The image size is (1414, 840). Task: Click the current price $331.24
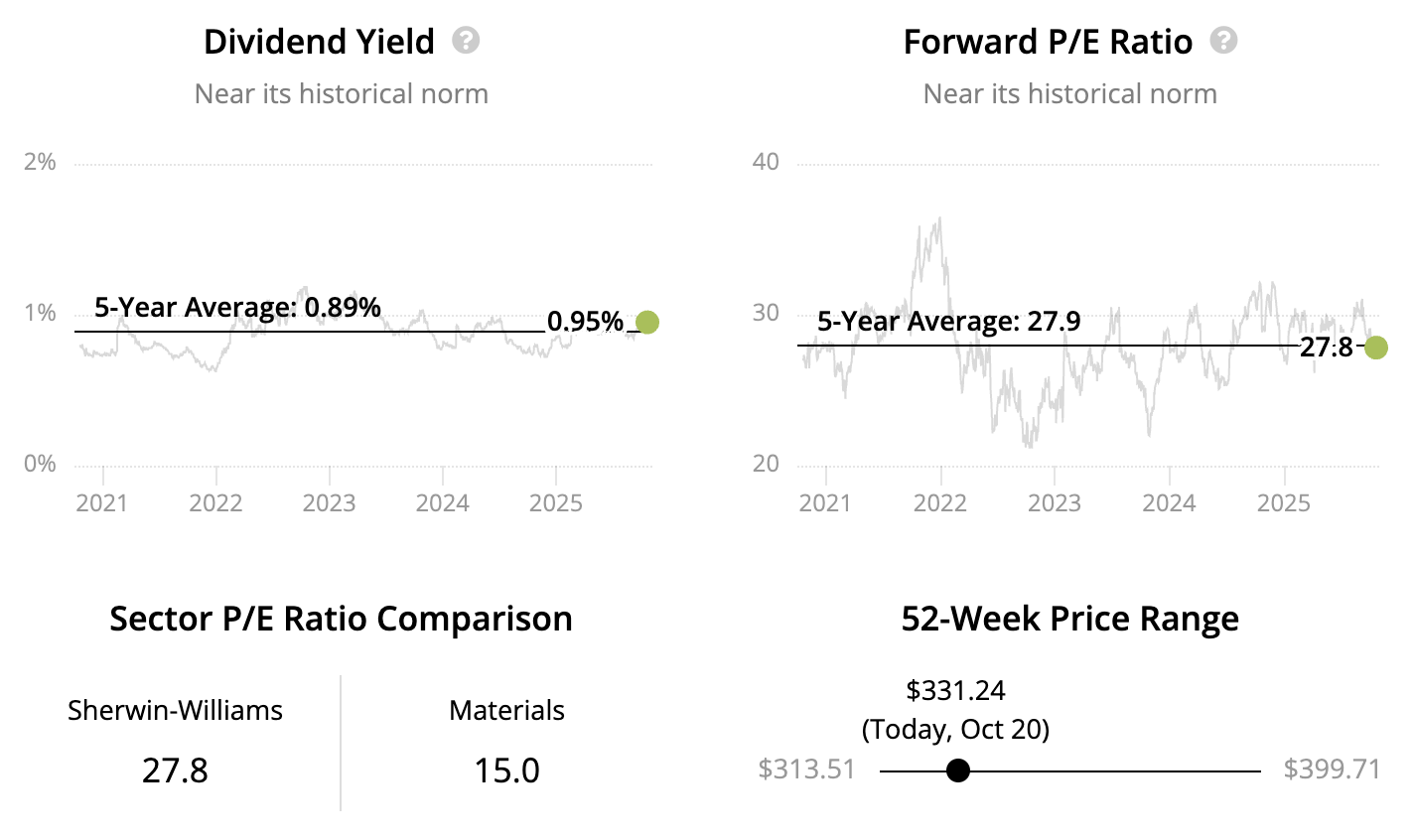[x=955, y=690]
